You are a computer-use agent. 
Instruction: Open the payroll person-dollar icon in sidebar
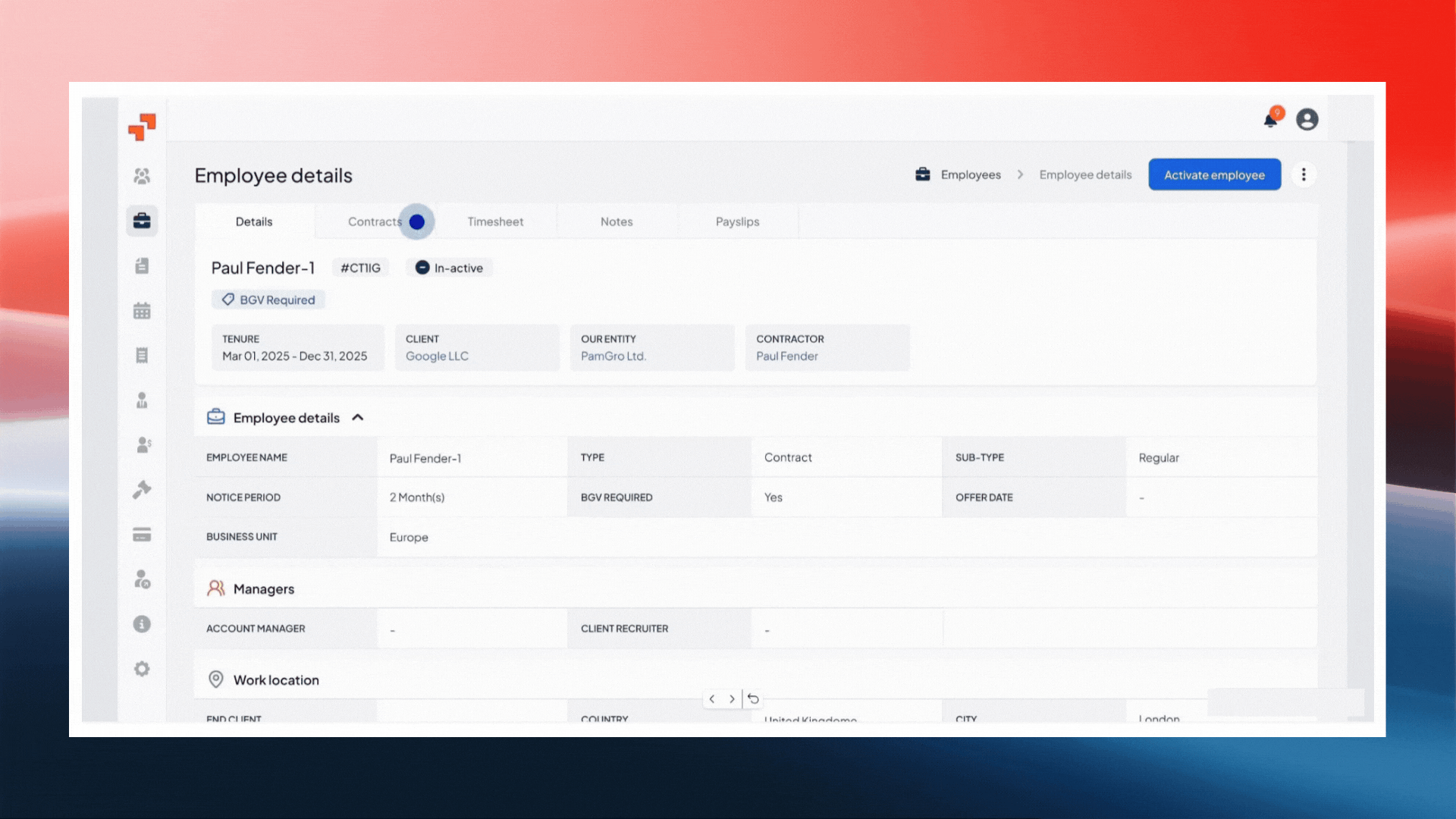click(x=142, y=445)
